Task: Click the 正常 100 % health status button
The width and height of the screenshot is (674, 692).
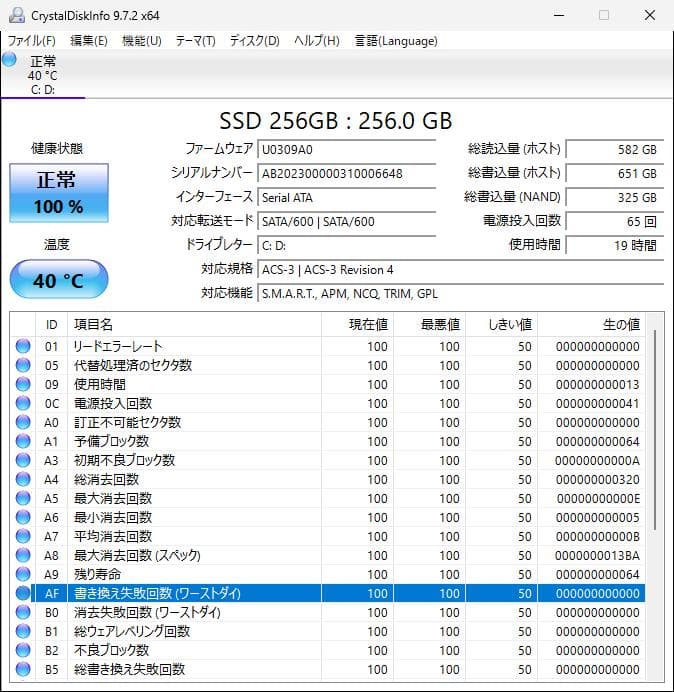Action: tap(59, 194)
